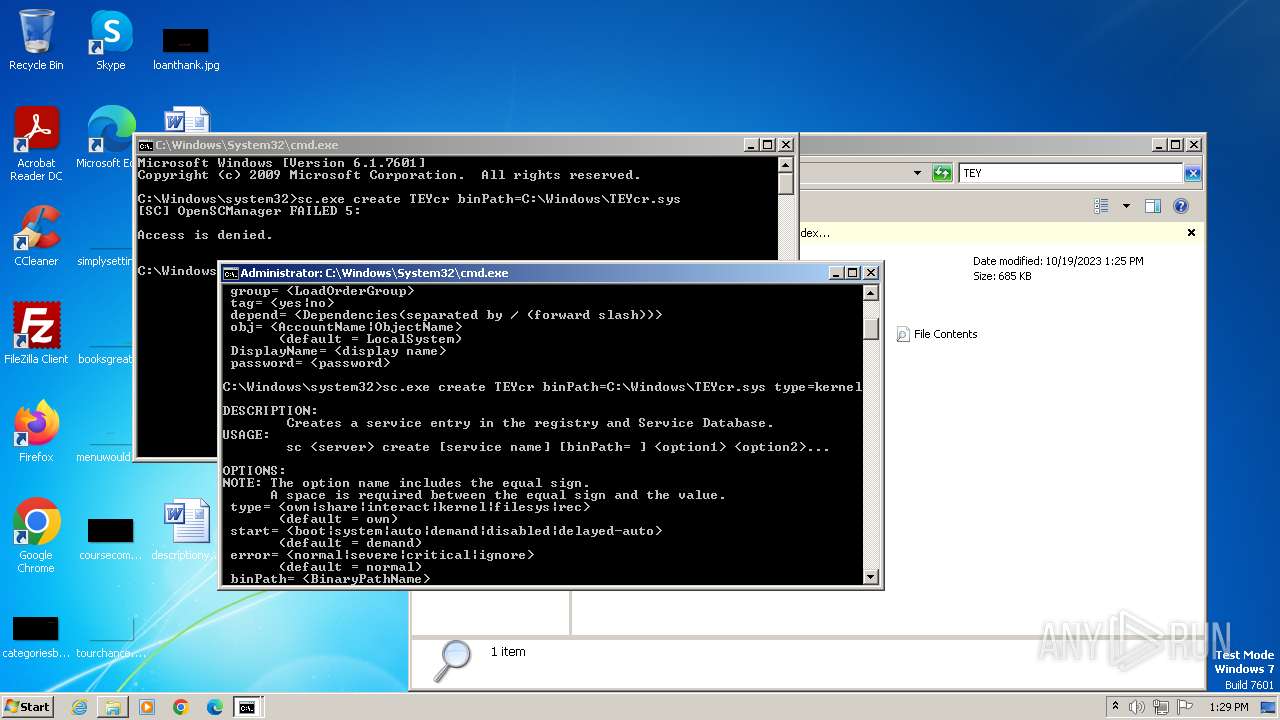The height and width of the screenshot is (720, 1280).
Task: Click the Explorer change view icon
Action: click(1101, 206)
